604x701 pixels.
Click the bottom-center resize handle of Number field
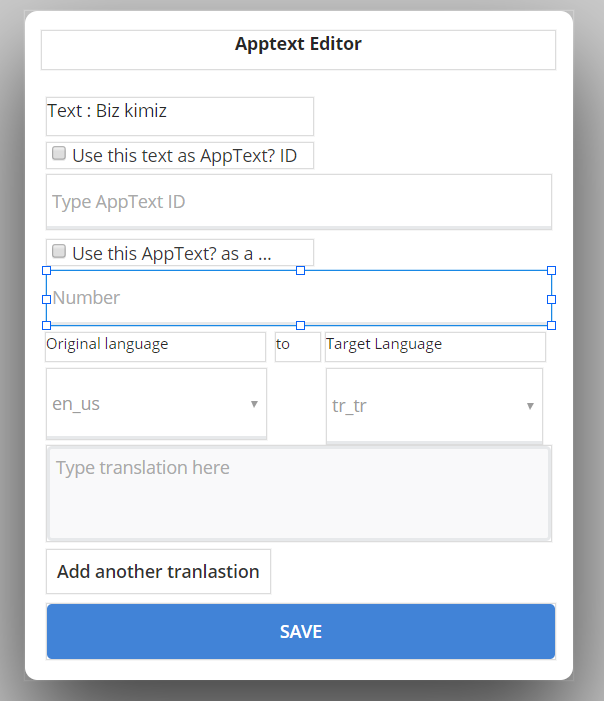[300, 325]
